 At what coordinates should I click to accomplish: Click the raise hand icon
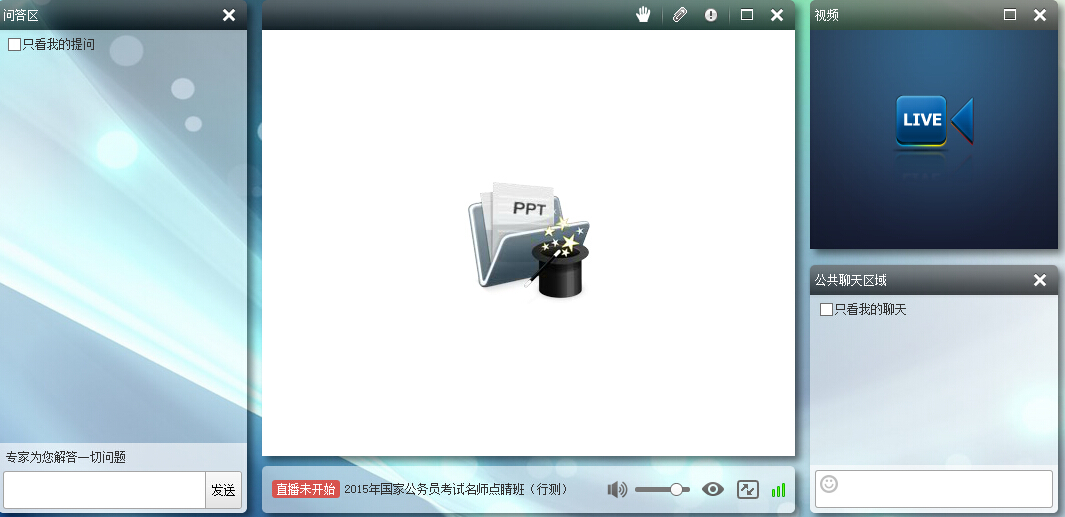click(x=643, y=15)
